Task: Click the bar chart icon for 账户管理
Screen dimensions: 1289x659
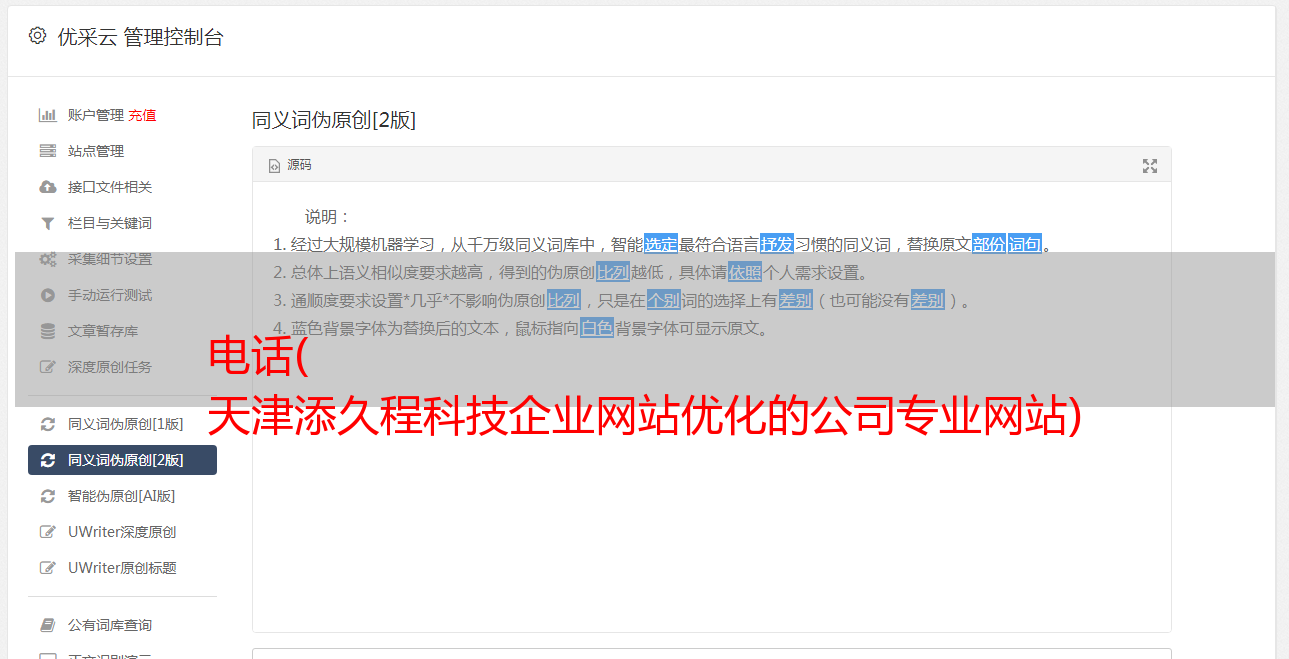Action: [47, 115]
